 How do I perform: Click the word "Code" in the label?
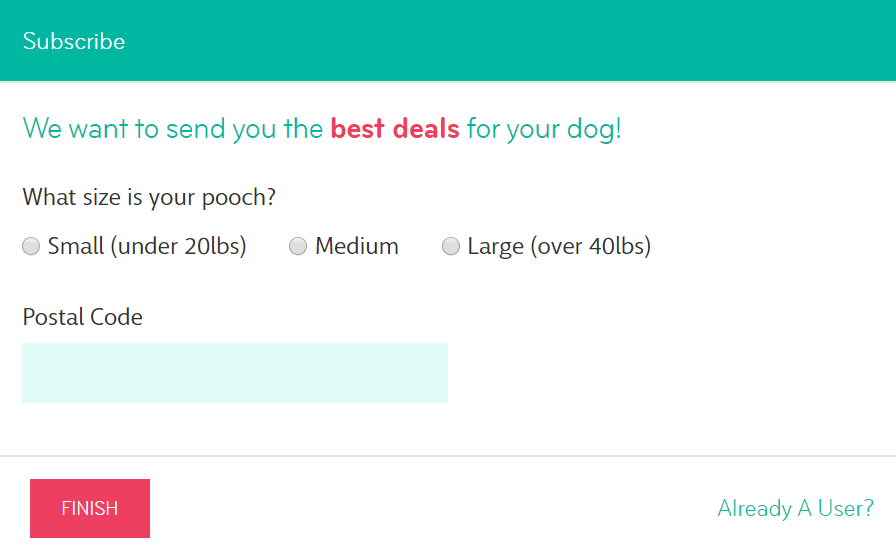tap(116, 317)
